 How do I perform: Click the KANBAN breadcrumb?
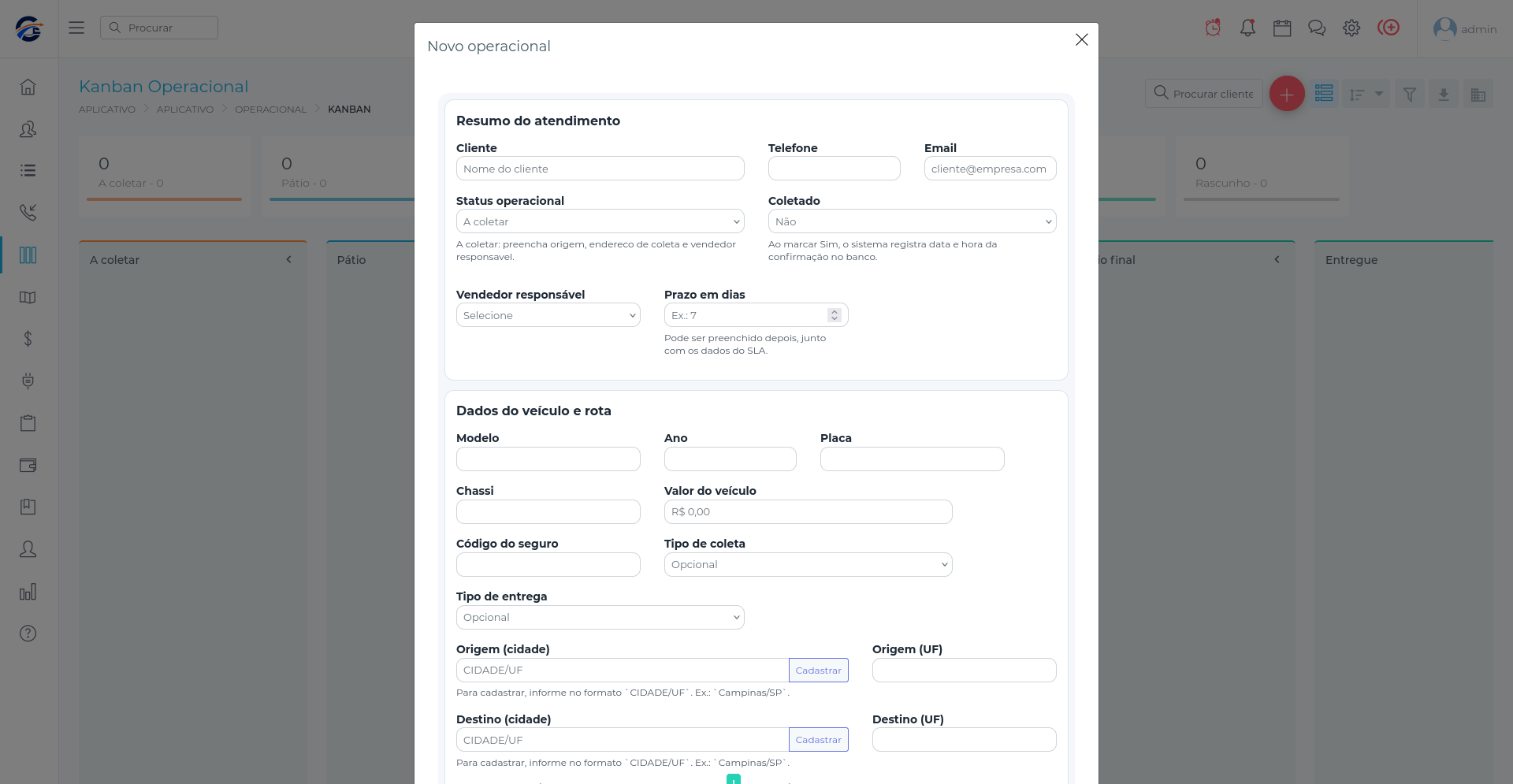(x=349, y=110)
